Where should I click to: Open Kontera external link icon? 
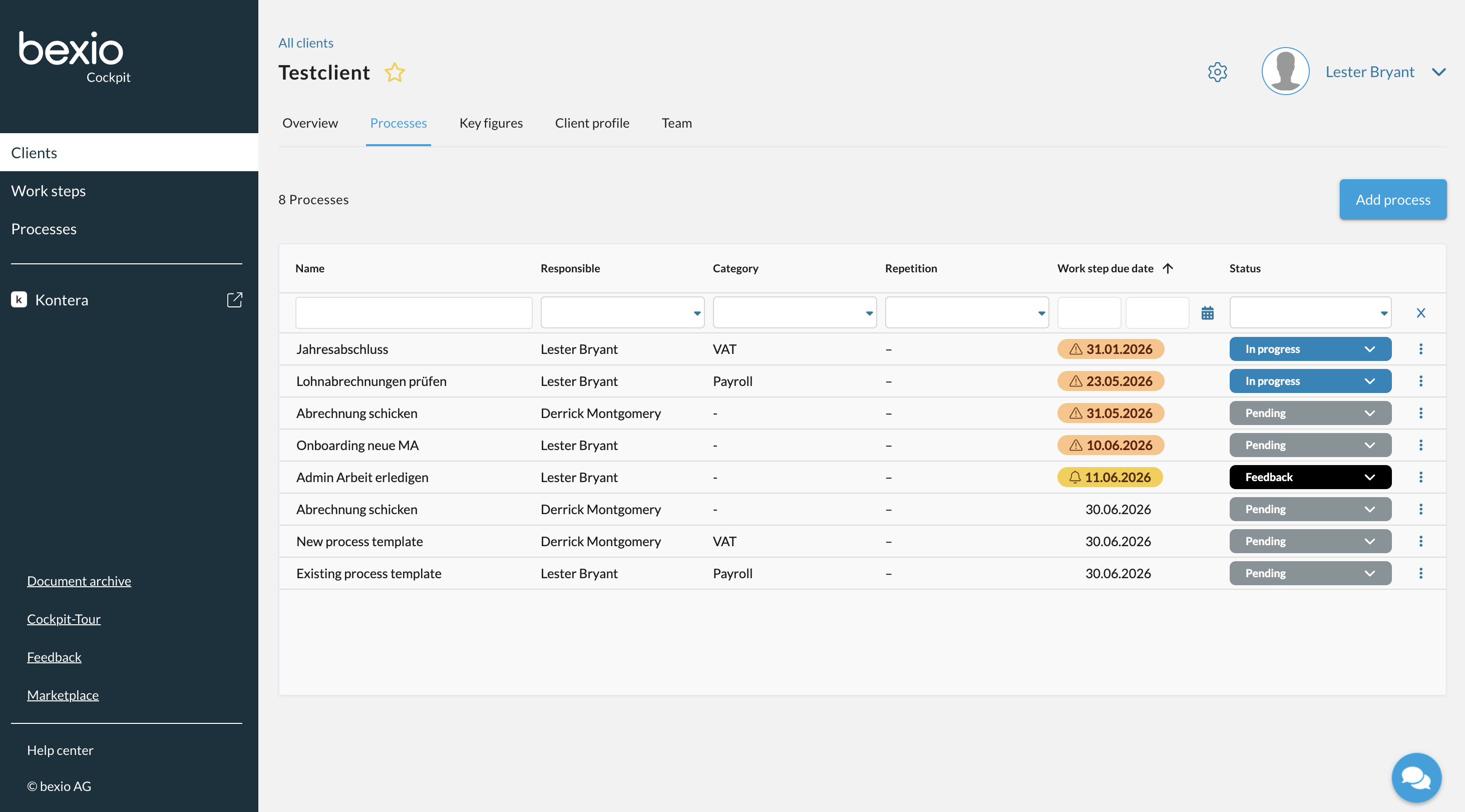tap(234, 300)
